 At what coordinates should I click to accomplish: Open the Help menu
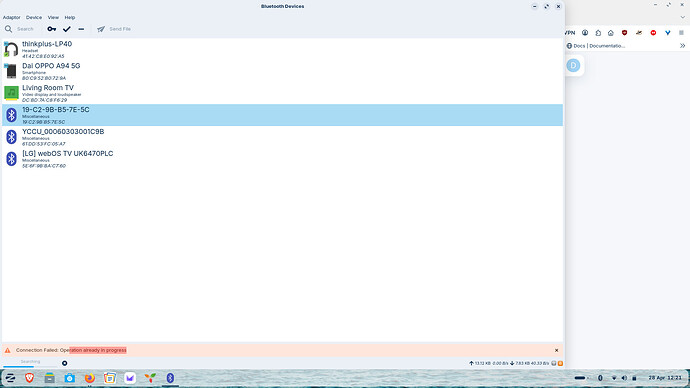(70, 18)
